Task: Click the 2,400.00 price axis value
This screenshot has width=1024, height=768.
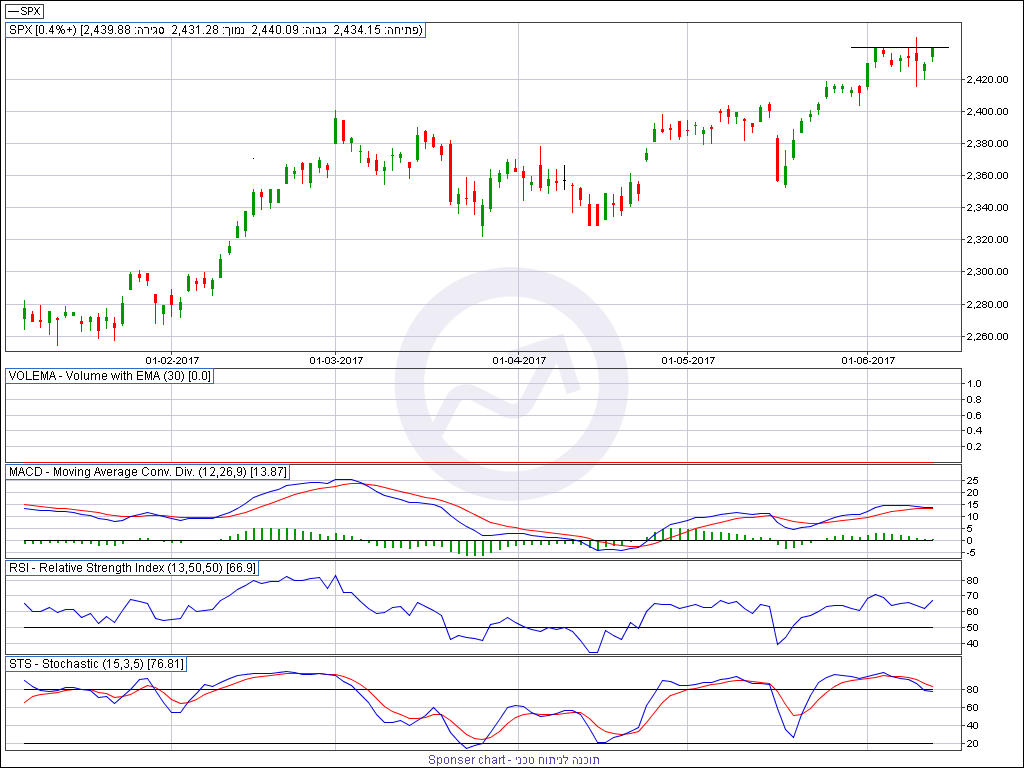Action: click(987, 112)
